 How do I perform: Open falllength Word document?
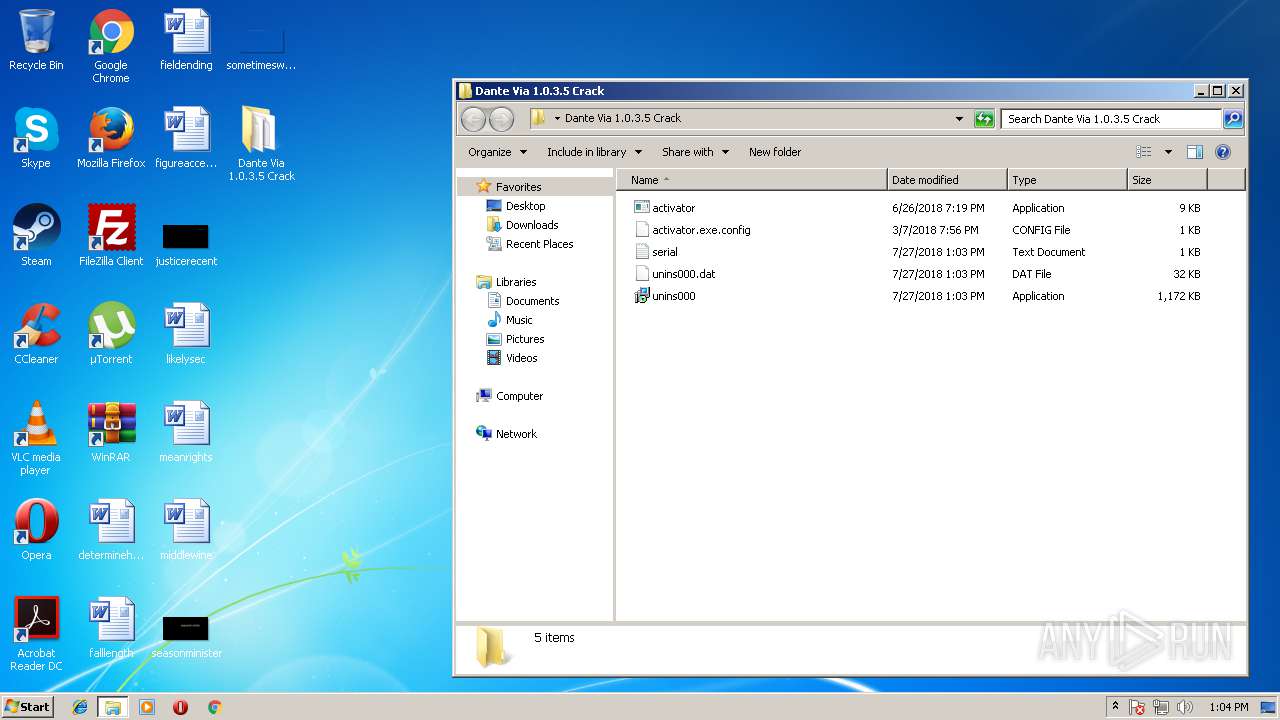111,628
